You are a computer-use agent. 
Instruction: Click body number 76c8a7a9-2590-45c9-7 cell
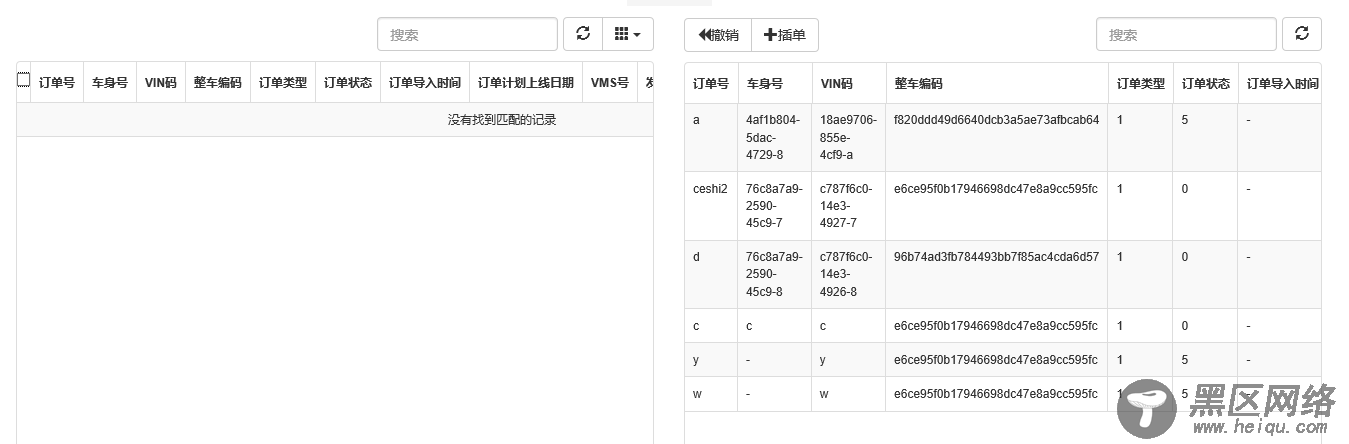[x=774, y=206]
